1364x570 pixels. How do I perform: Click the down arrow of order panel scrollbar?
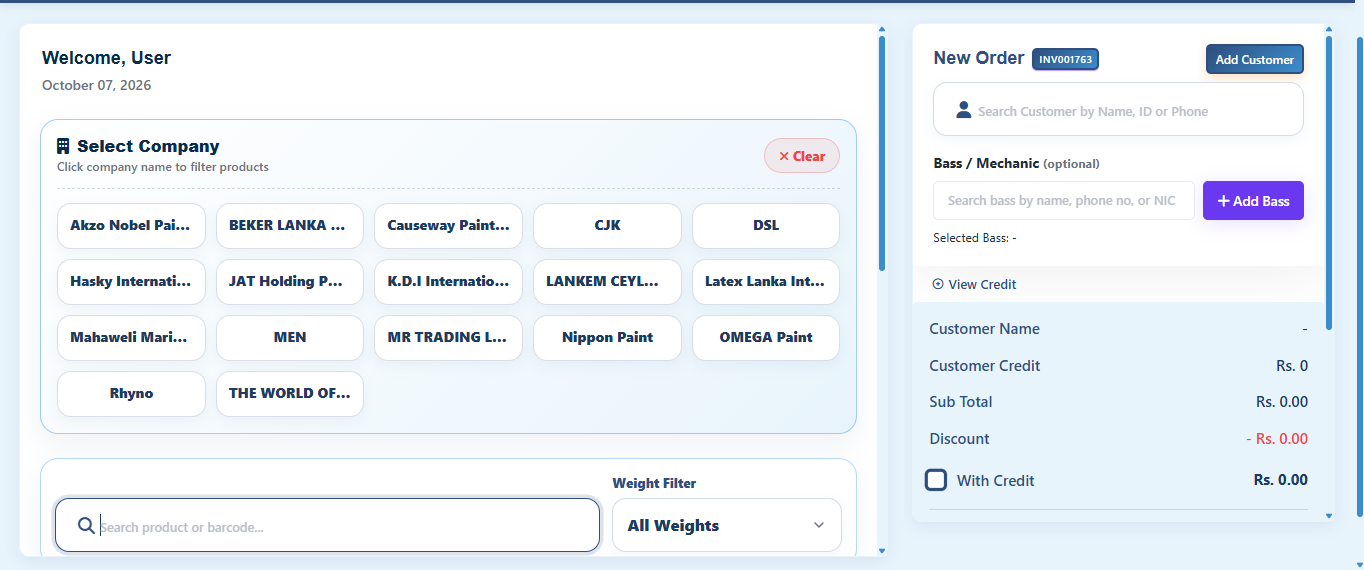(1329, 516)
